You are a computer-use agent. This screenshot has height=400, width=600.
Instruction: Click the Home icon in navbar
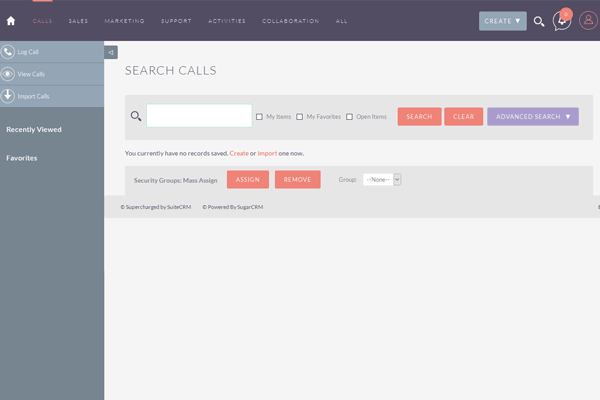point(11,20)
